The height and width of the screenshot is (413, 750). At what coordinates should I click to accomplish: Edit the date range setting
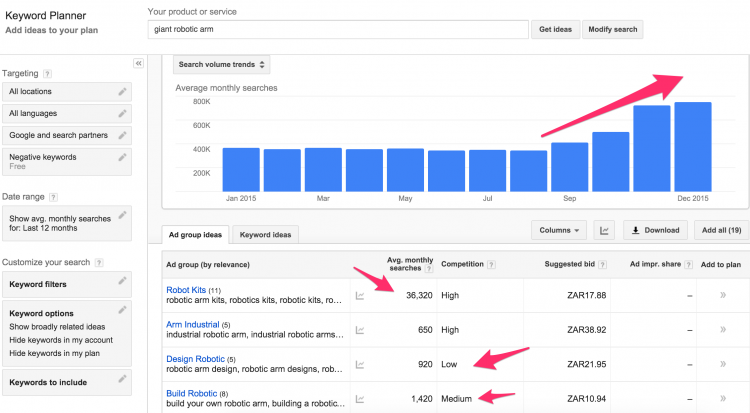pyautogui.click(x=122, y=214)
